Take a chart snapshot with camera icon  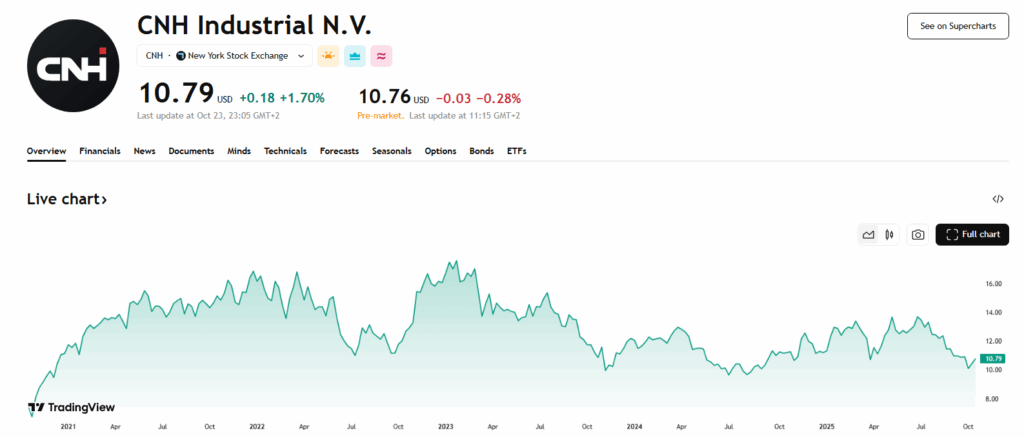pyautogui.click(x=917, y=235)
